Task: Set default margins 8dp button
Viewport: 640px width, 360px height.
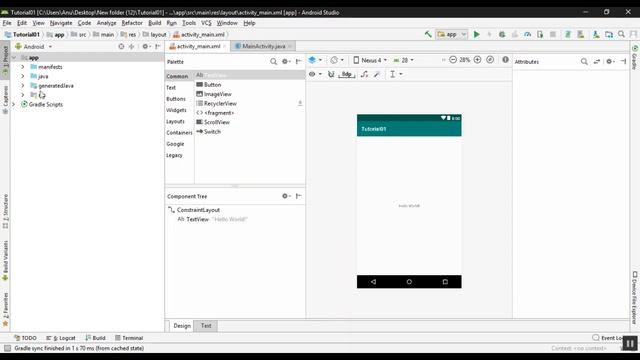Action: [x=347, y=74]
